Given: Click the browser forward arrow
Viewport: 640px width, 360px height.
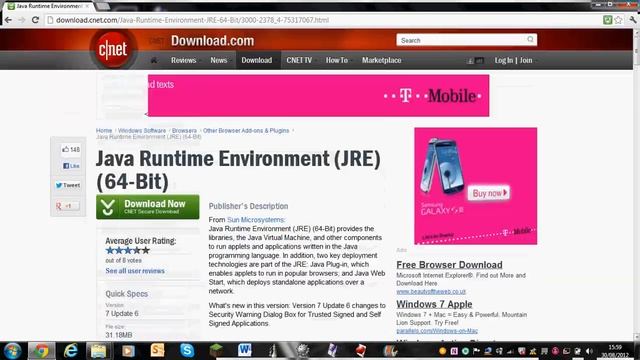Looking at the screenshot, I should pos(22,20).
